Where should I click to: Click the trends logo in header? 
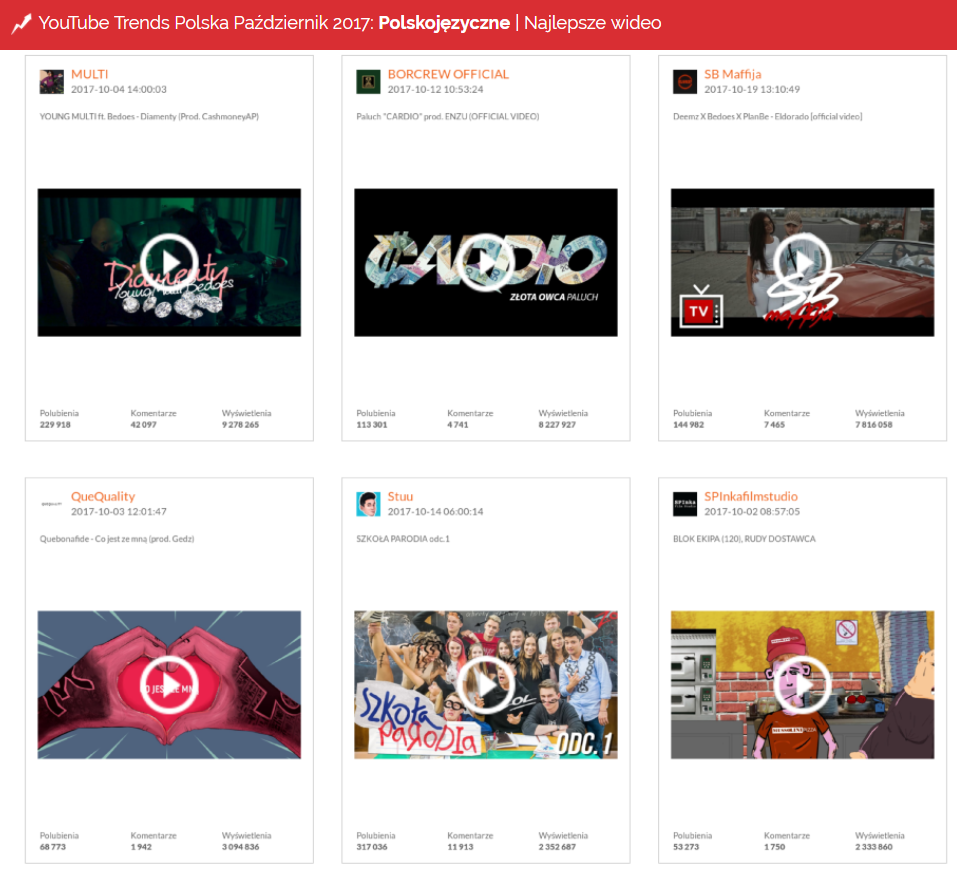pos(21,24)
